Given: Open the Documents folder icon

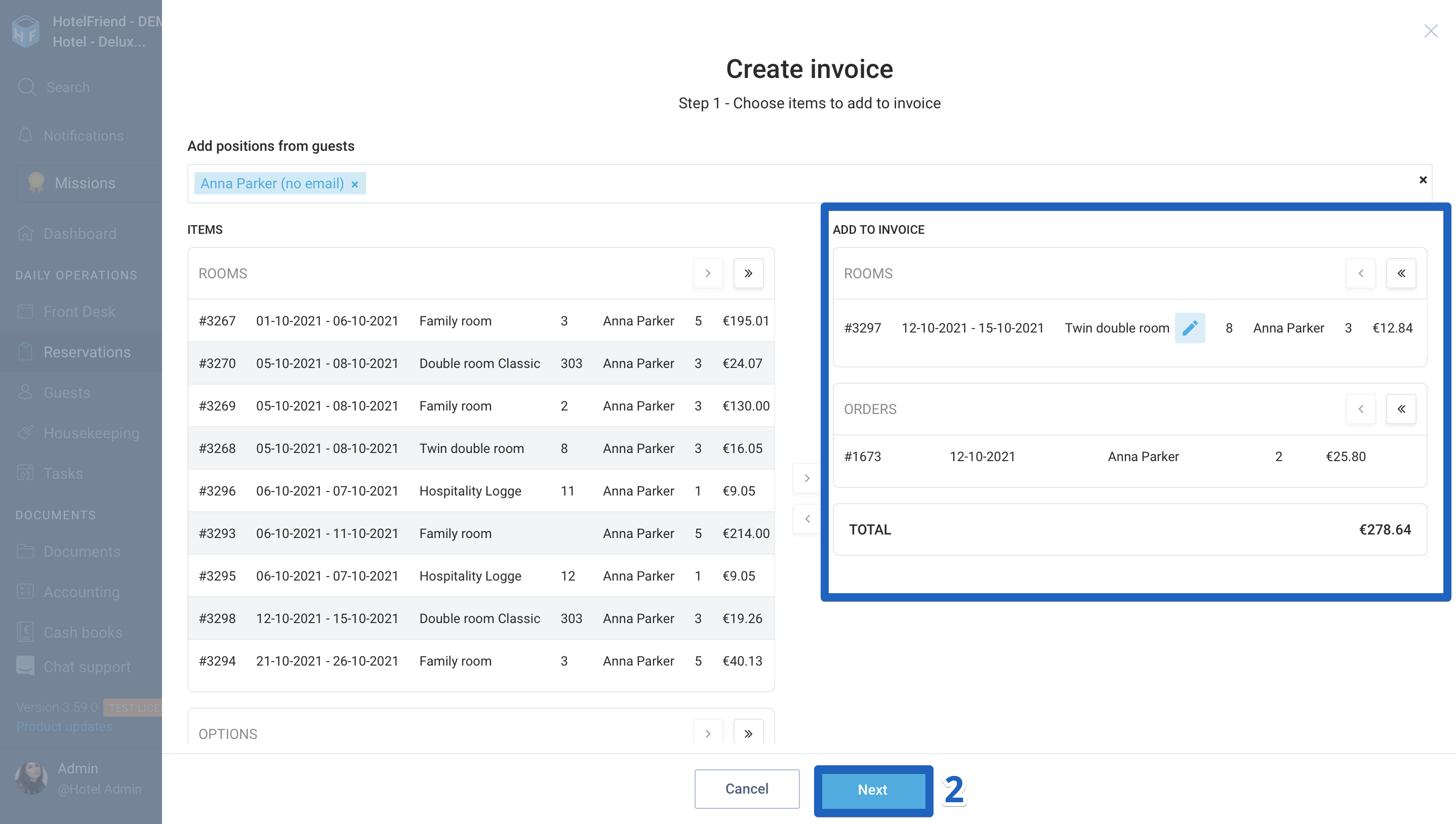Looking at the screenshot, I should tap(25, 551).
